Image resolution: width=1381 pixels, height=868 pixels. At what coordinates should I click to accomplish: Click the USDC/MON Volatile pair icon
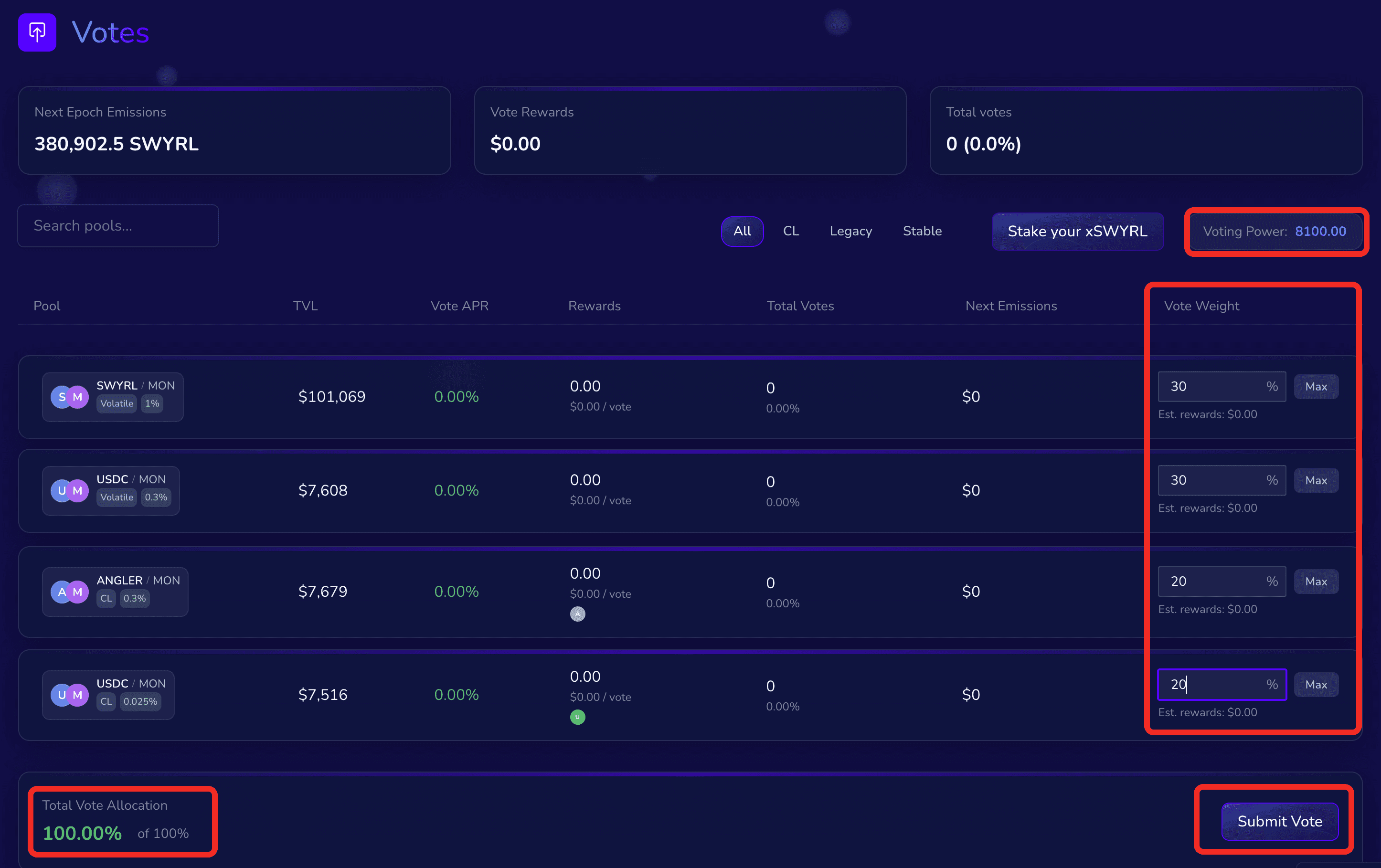69,491
